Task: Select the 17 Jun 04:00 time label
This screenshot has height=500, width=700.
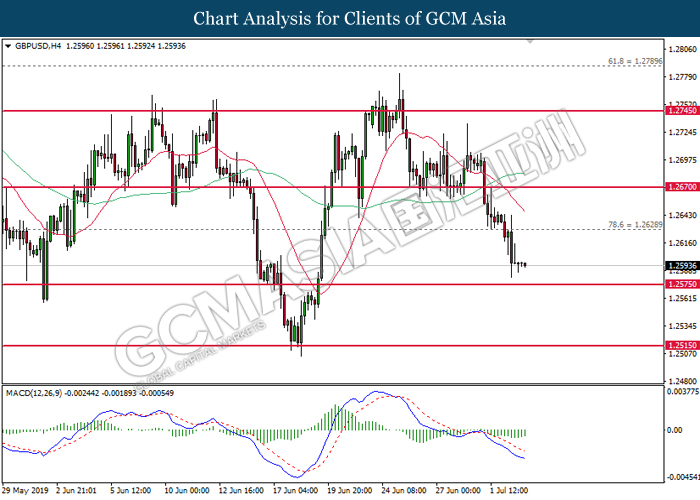Action: coord(296,490)
